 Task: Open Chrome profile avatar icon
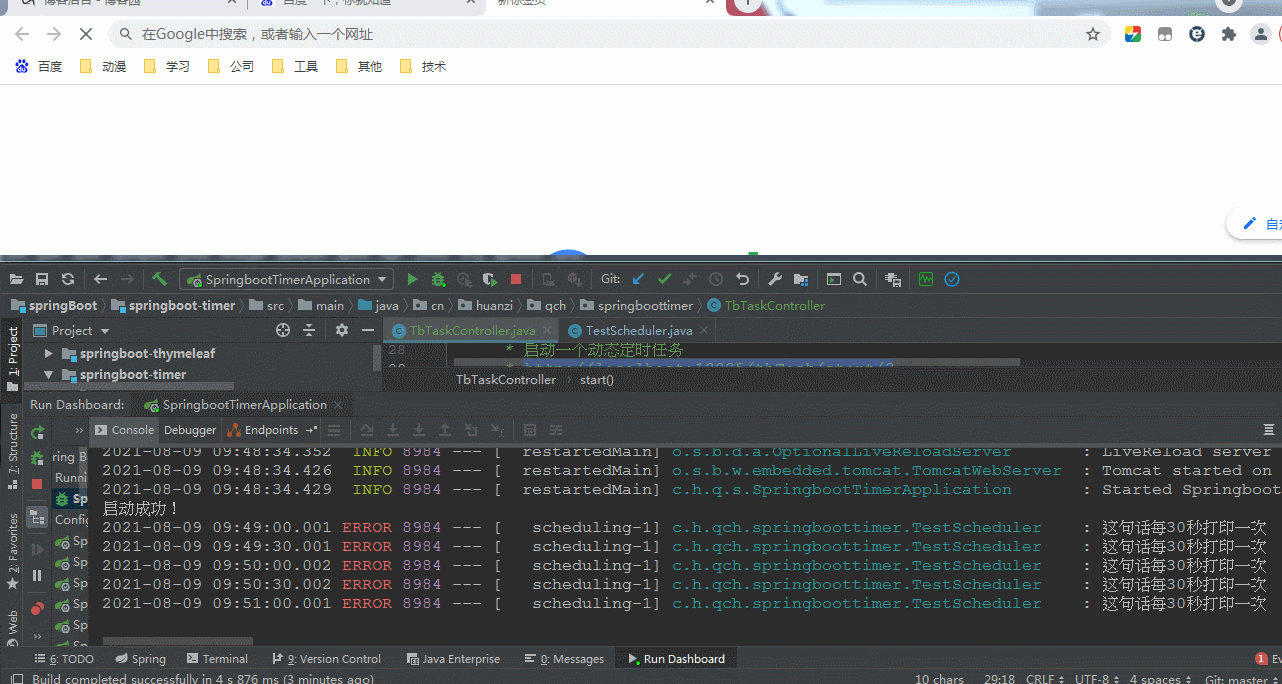[1261, 34]
